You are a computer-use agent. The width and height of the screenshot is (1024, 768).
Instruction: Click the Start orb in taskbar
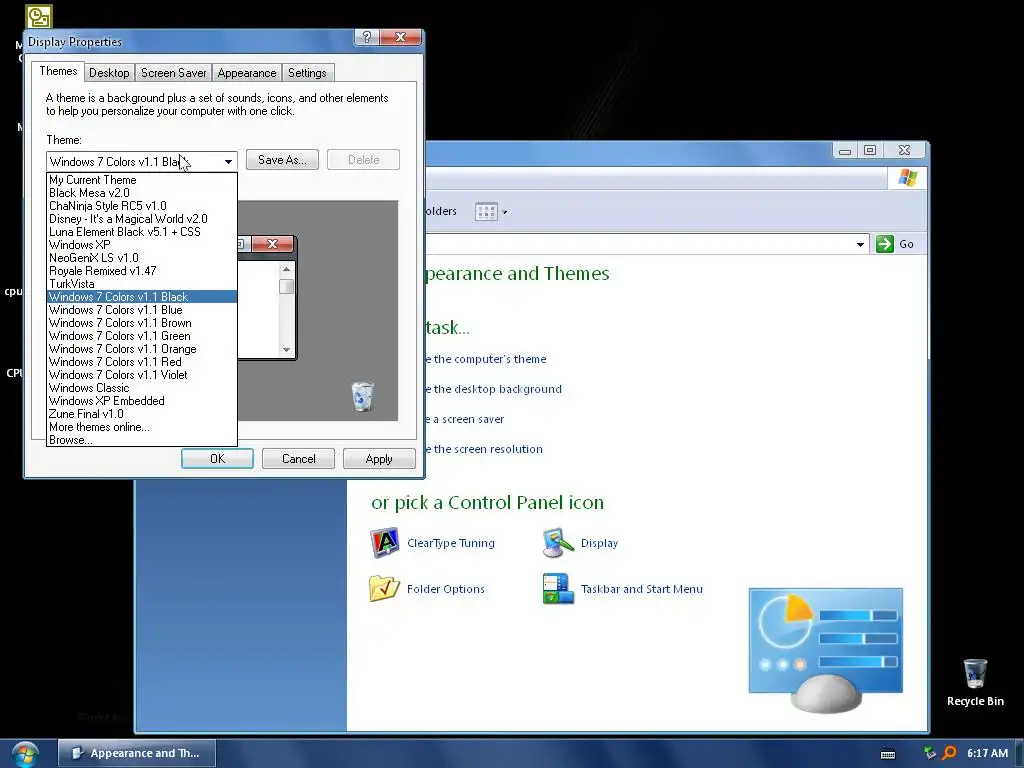[x=24, y=754]
